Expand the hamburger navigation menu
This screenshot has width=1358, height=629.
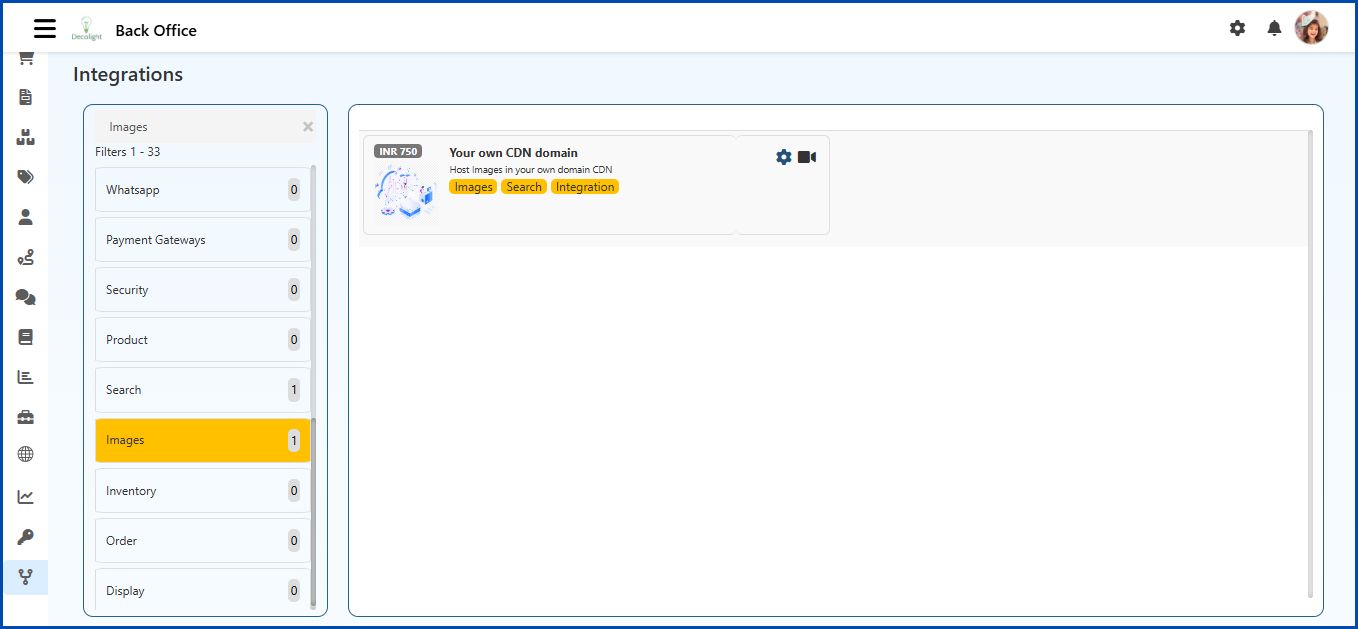coord(44,28)
